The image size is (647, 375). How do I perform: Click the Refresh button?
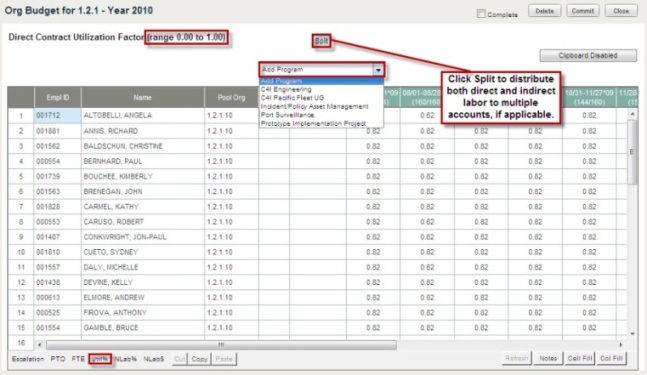[517, 358]
